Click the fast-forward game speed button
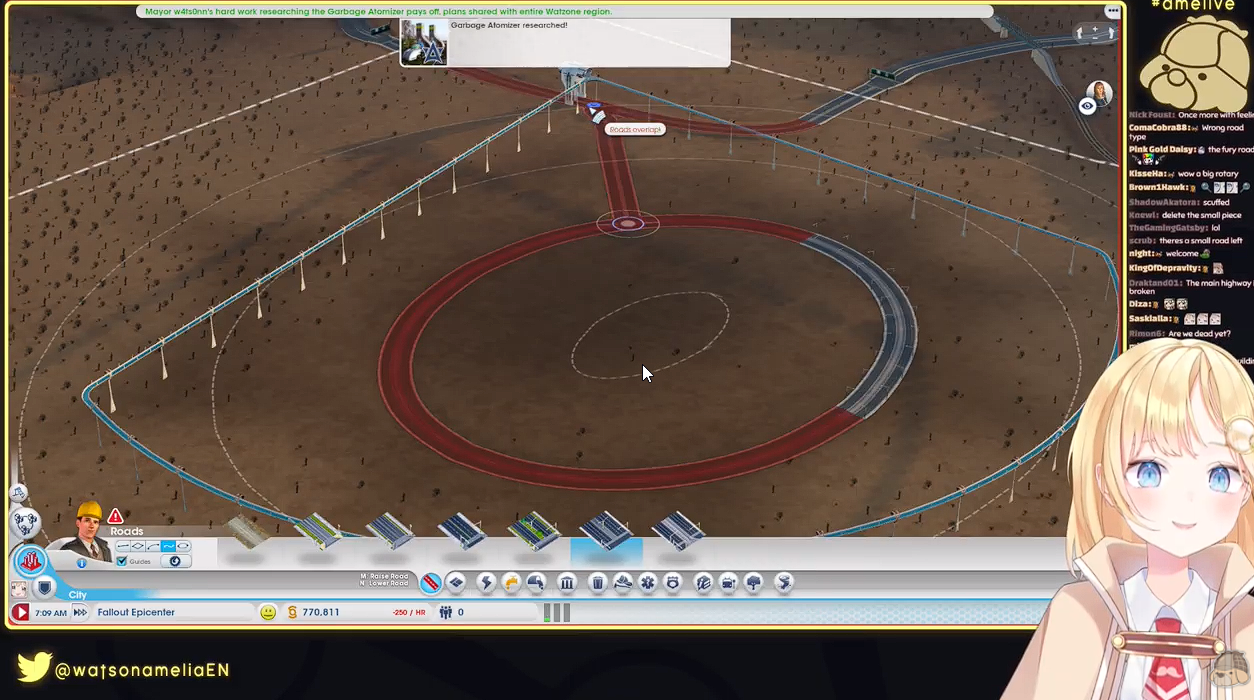The image size is (1254, 700). pos(80,612)
